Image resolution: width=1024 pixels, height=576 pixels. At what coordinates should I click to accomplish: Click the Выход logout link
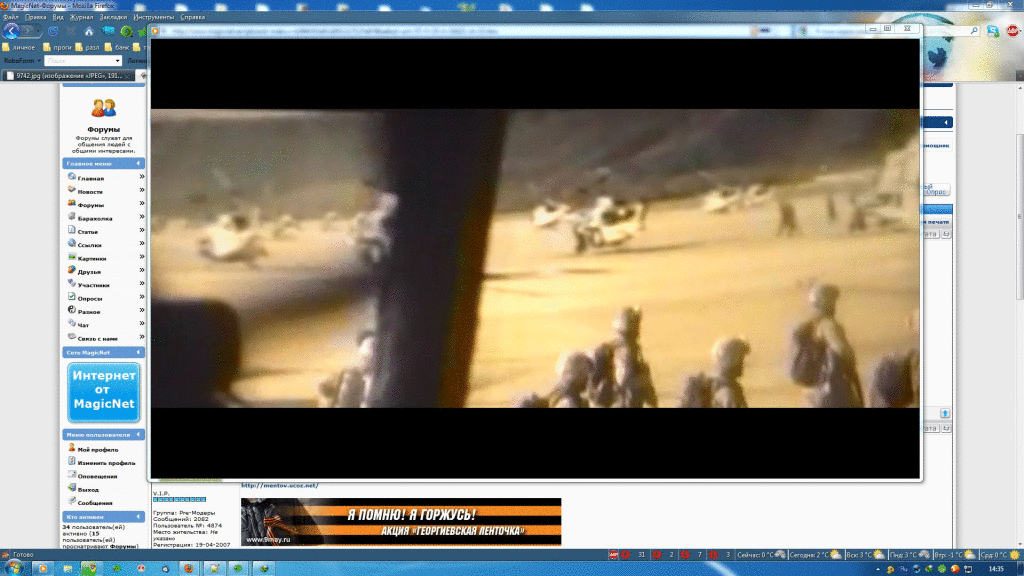88,490
